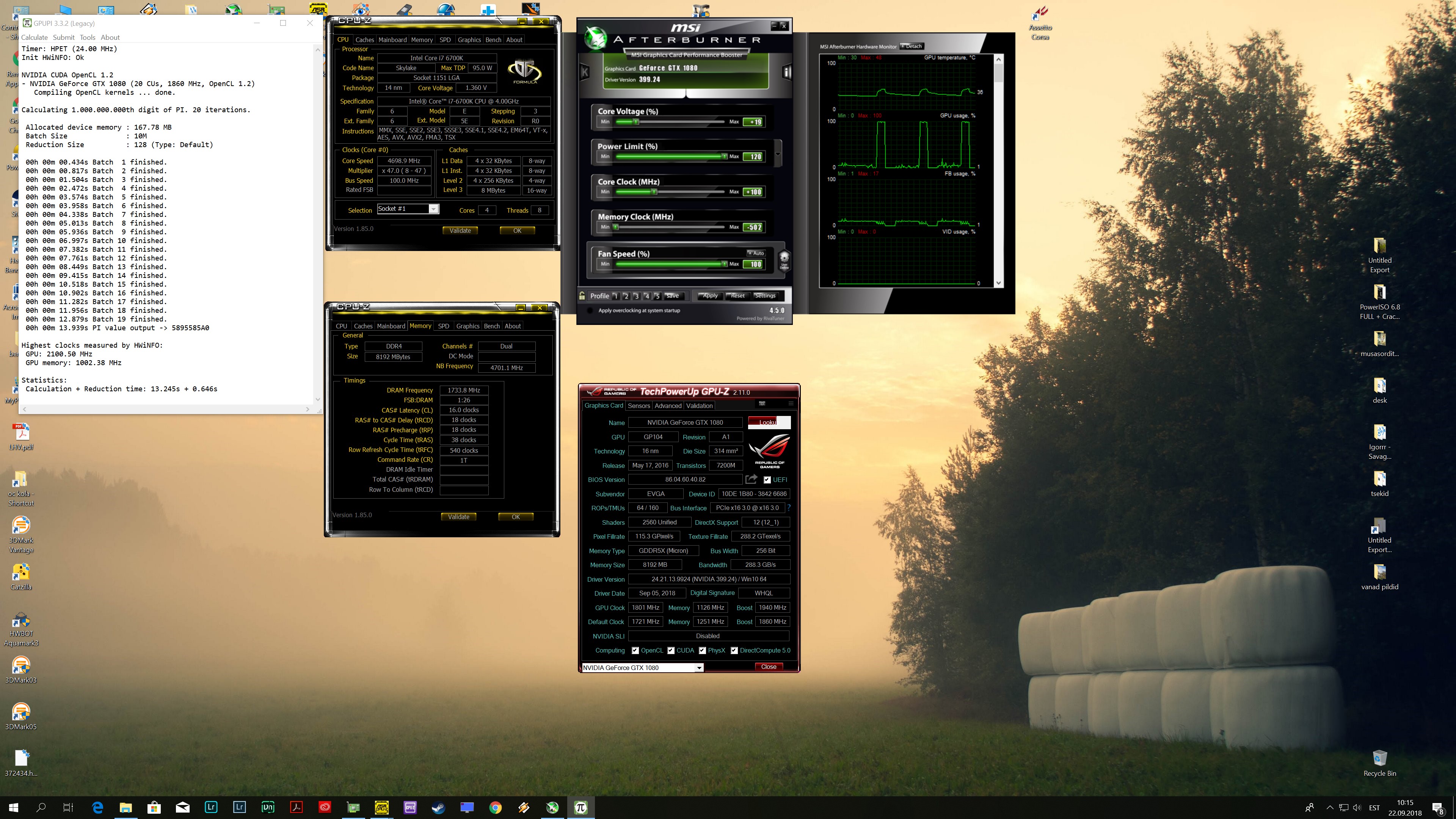Select PowerISO 6.8 desktop folder
Viewport: 1456px width, 819px height.
[x=1380, y=302]
